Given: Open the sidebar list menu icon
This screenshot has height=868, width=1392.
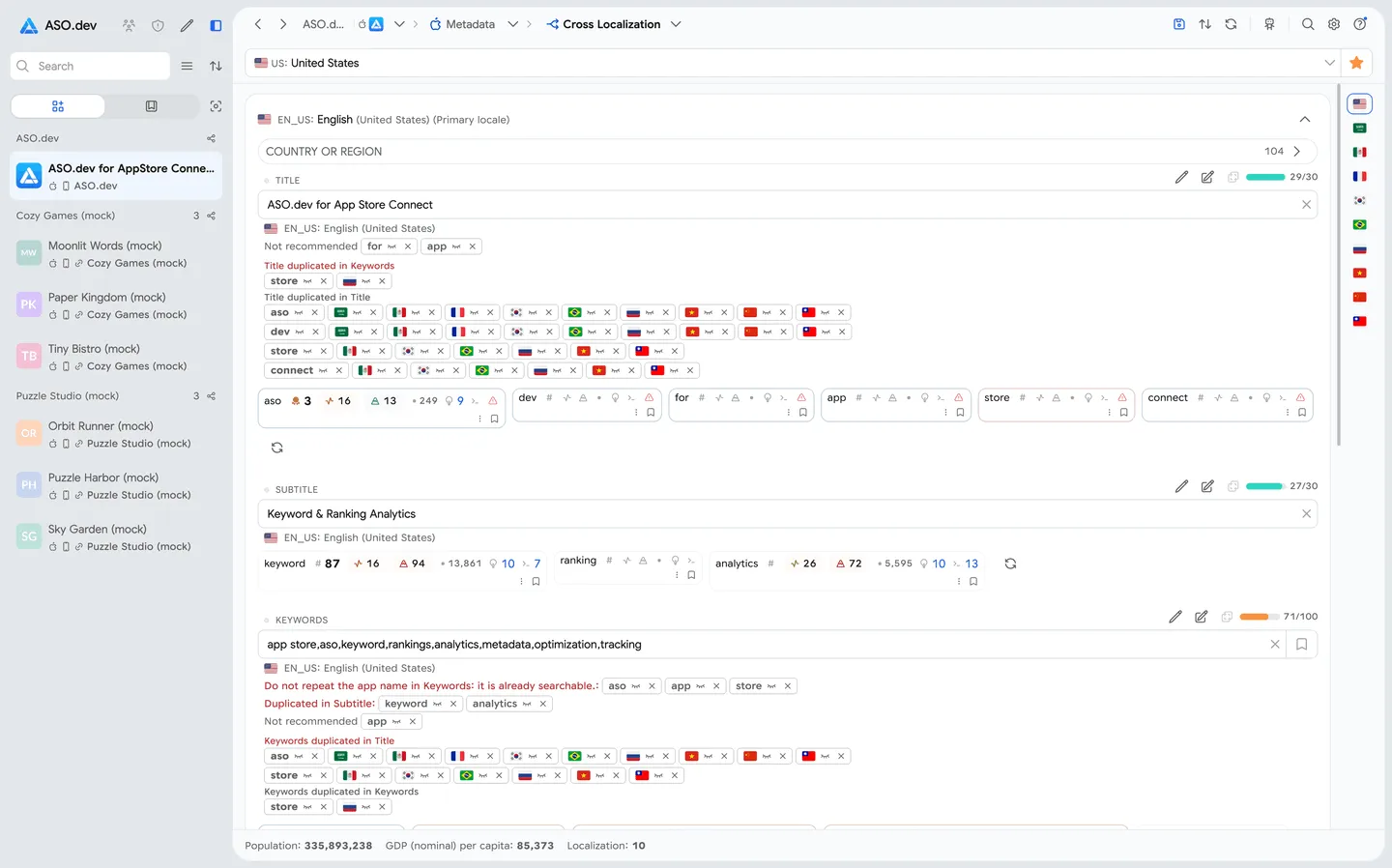Looking at the screenshot, I should [x=187, y=66].
